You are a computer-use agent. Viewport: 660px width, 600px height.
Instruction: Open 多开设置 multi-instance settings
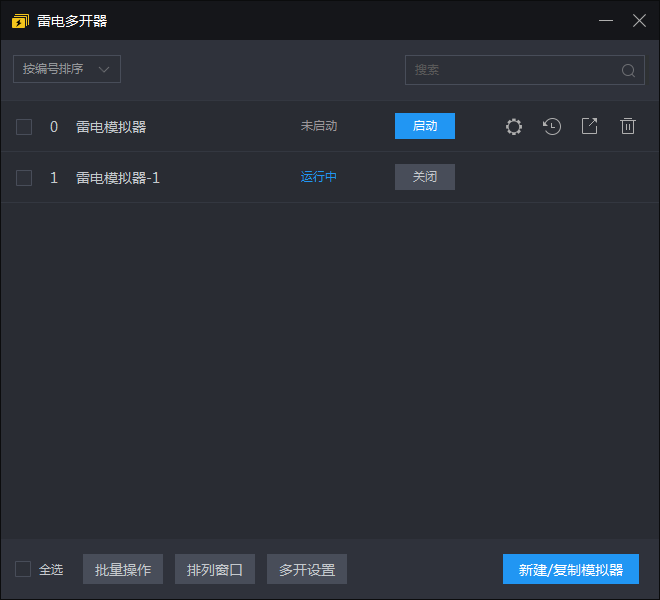tap(307, 570)
